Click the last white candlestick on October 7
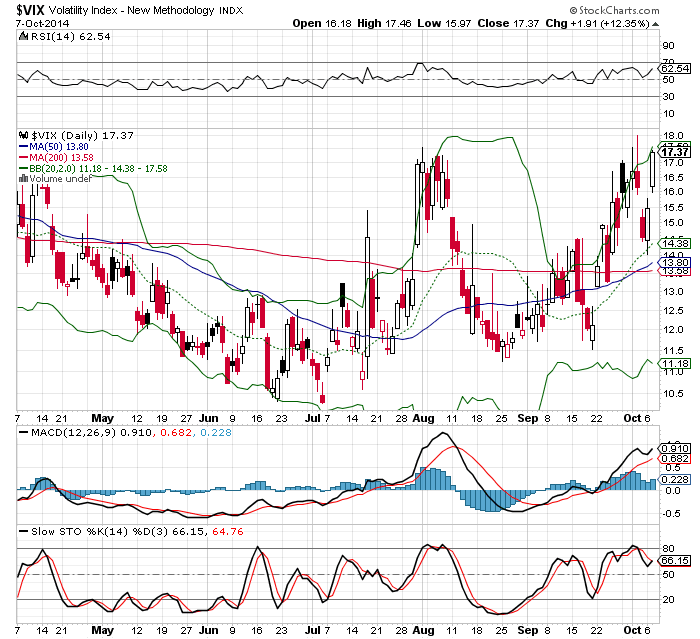The image size is (700, 639). (653, 170)
